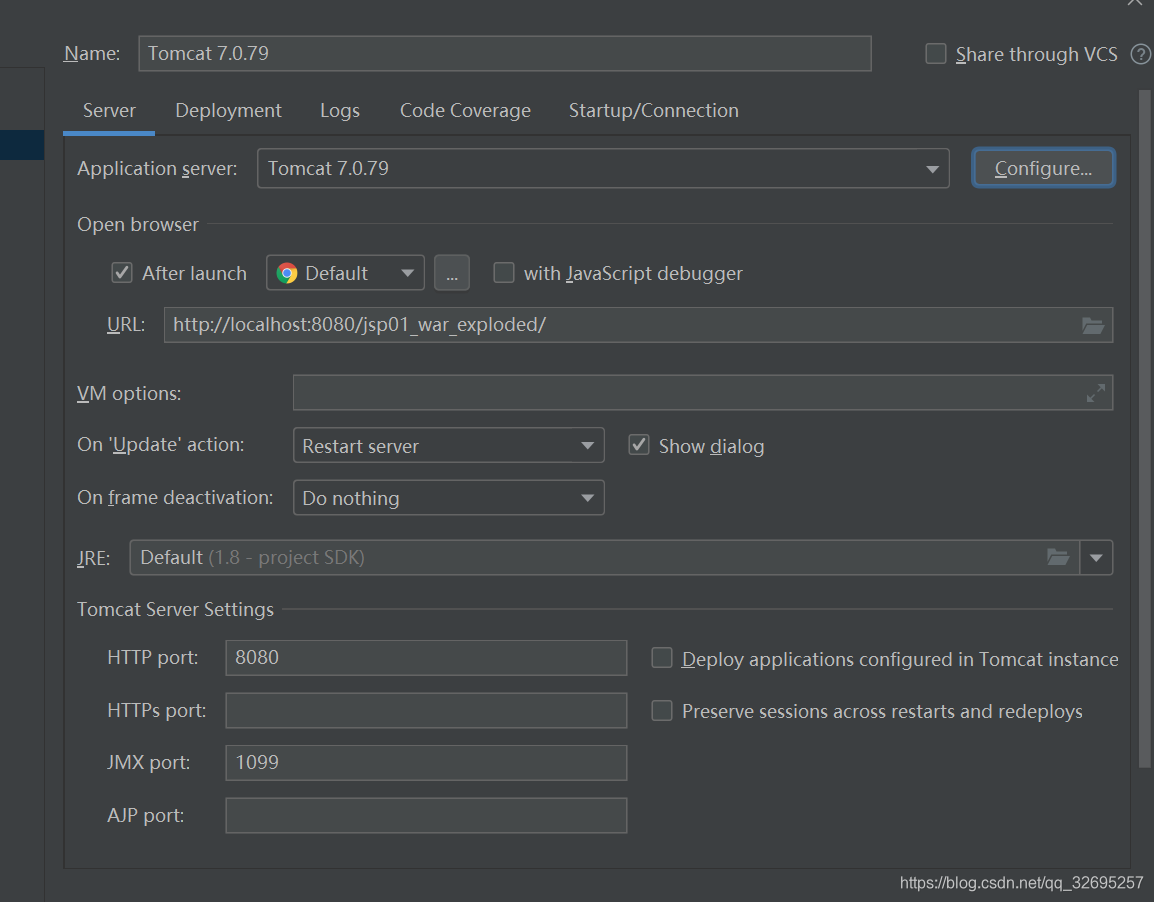
Task: Click the URL field folder browse icon
Action: (x=1093, y=325)
